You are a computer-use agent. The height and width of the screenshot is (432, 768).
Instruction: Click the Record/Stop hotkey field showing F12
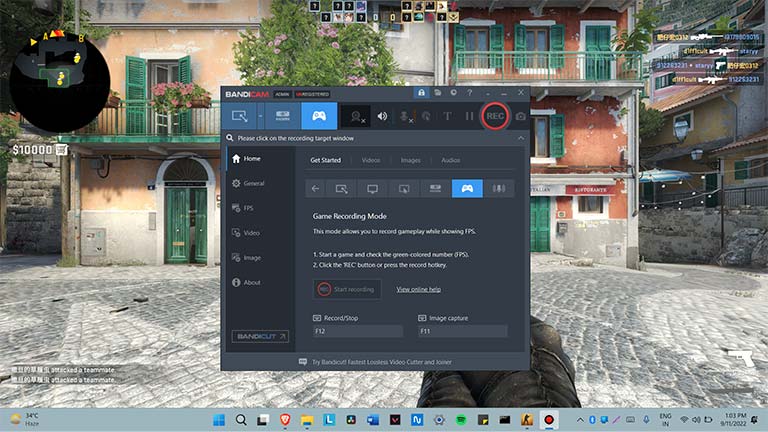pos(358,331)
